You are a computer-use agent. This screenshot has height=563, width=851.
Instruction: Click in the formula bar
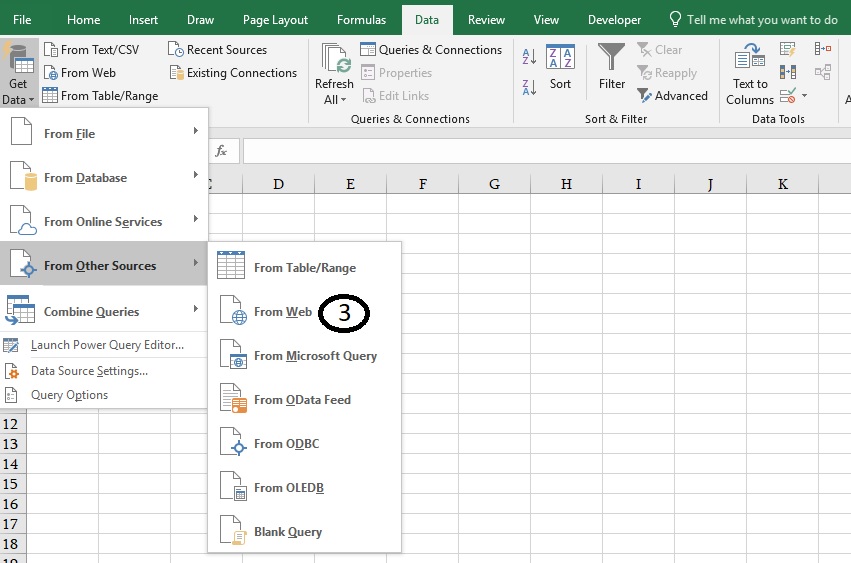(547, 150)
